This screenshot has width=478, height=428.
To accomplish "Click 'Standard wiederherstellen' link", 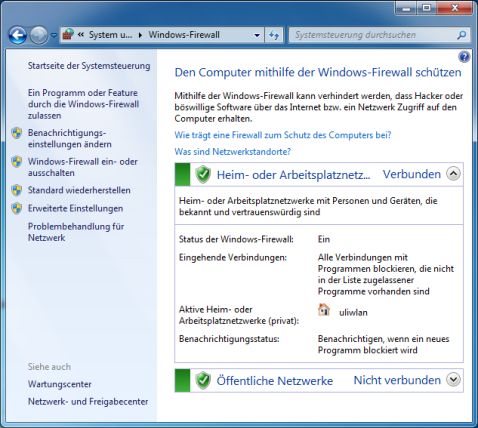I will pos(79,190).
